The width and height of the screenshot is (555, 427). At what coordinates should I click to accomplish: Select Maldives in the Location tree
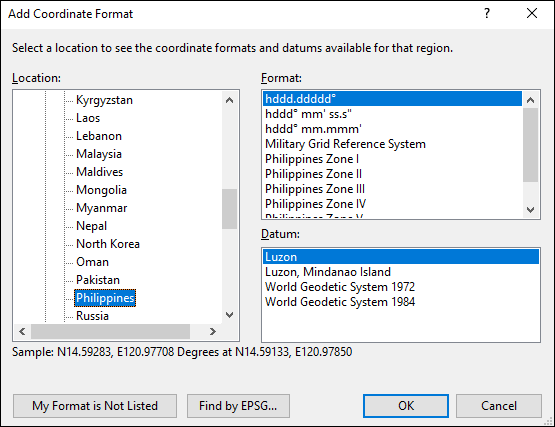click(x=99, y=172)
